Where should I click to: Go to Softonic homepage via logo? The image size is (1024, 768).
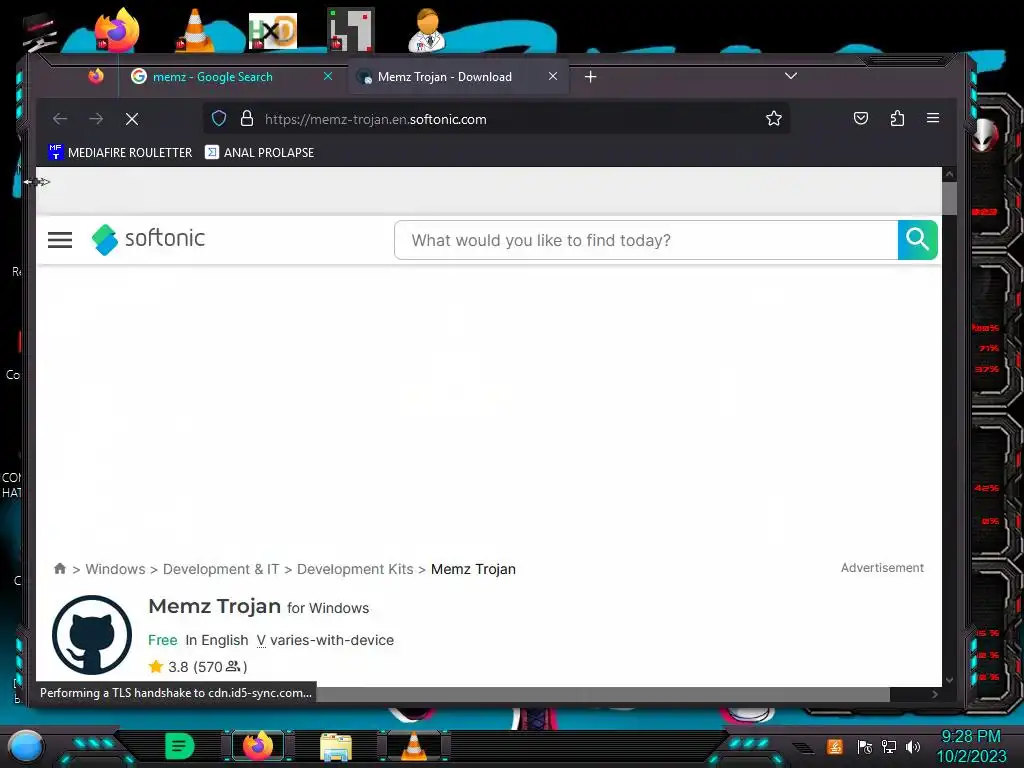(x=148, y=239)
